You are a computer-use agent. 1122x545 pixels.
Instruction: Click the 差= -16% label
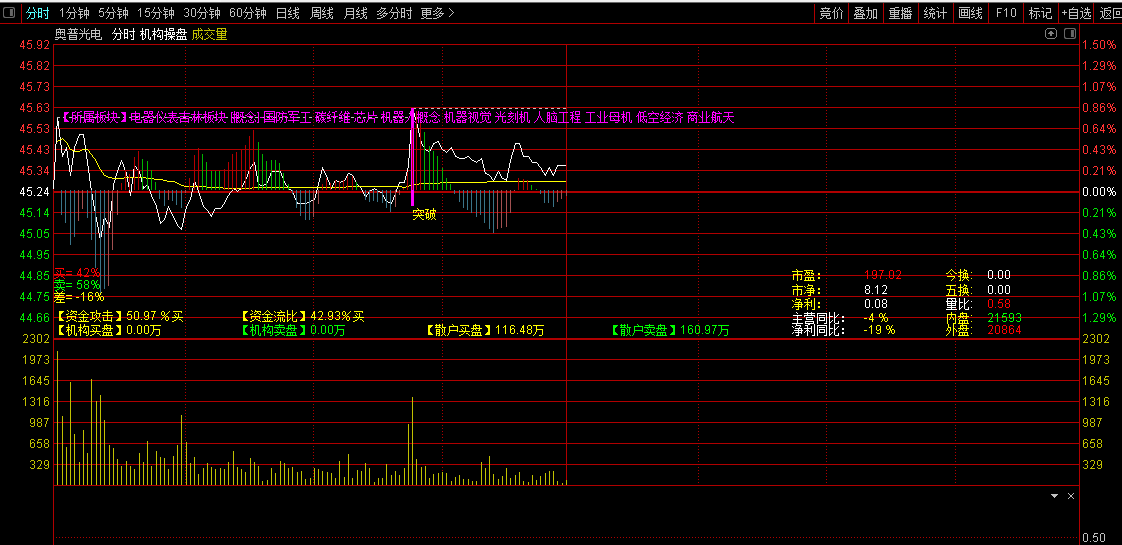[x=79, y=296]
